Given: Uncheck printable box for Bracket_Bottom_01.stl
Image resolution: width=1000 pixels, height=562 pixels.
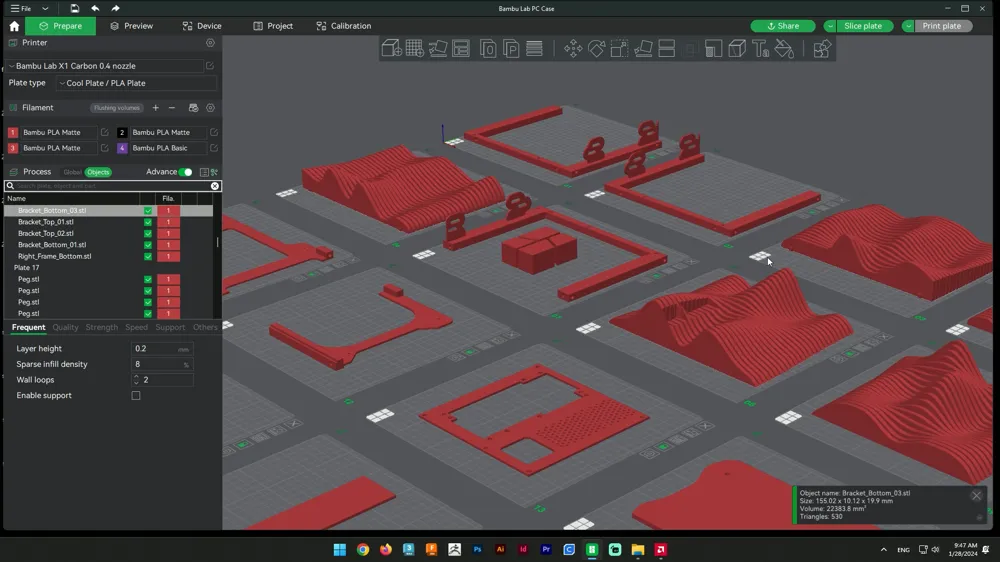Looking at the screenshot, I should point(148,245).
